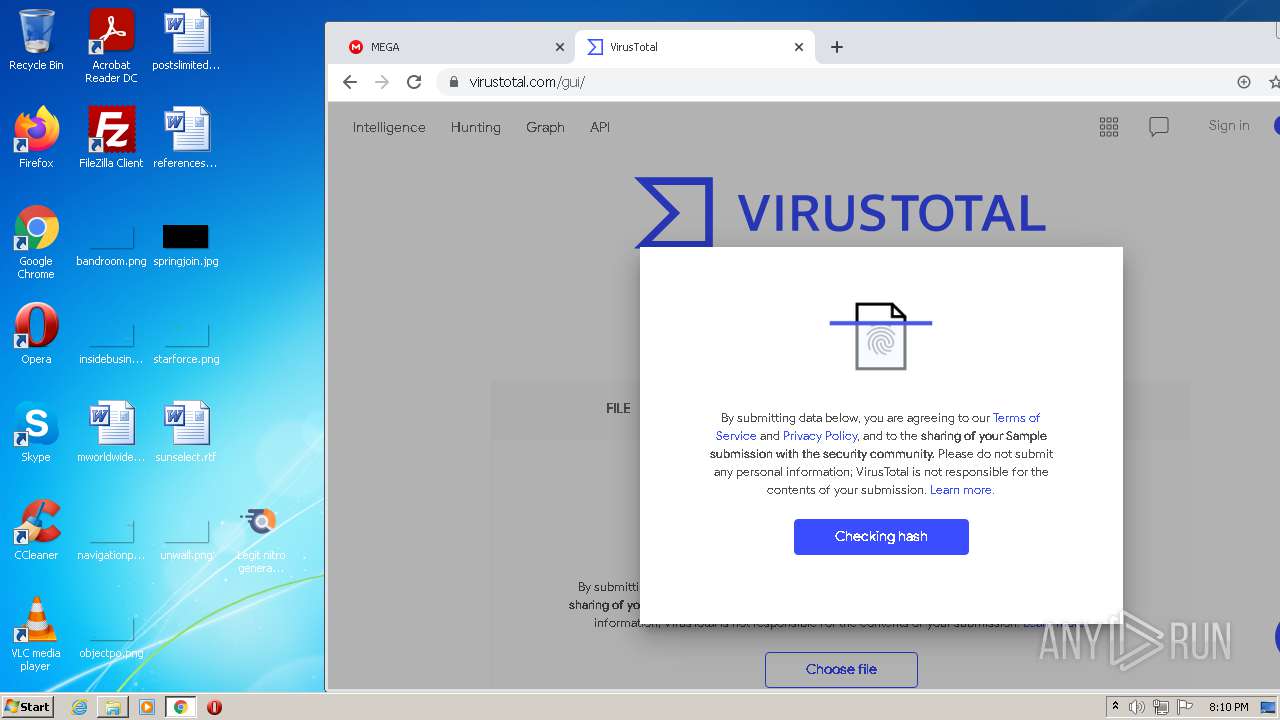The height and width of the screenshot is (720, 1280).
Task: Show hidden system tray icons
Action: coord(1116,707)
